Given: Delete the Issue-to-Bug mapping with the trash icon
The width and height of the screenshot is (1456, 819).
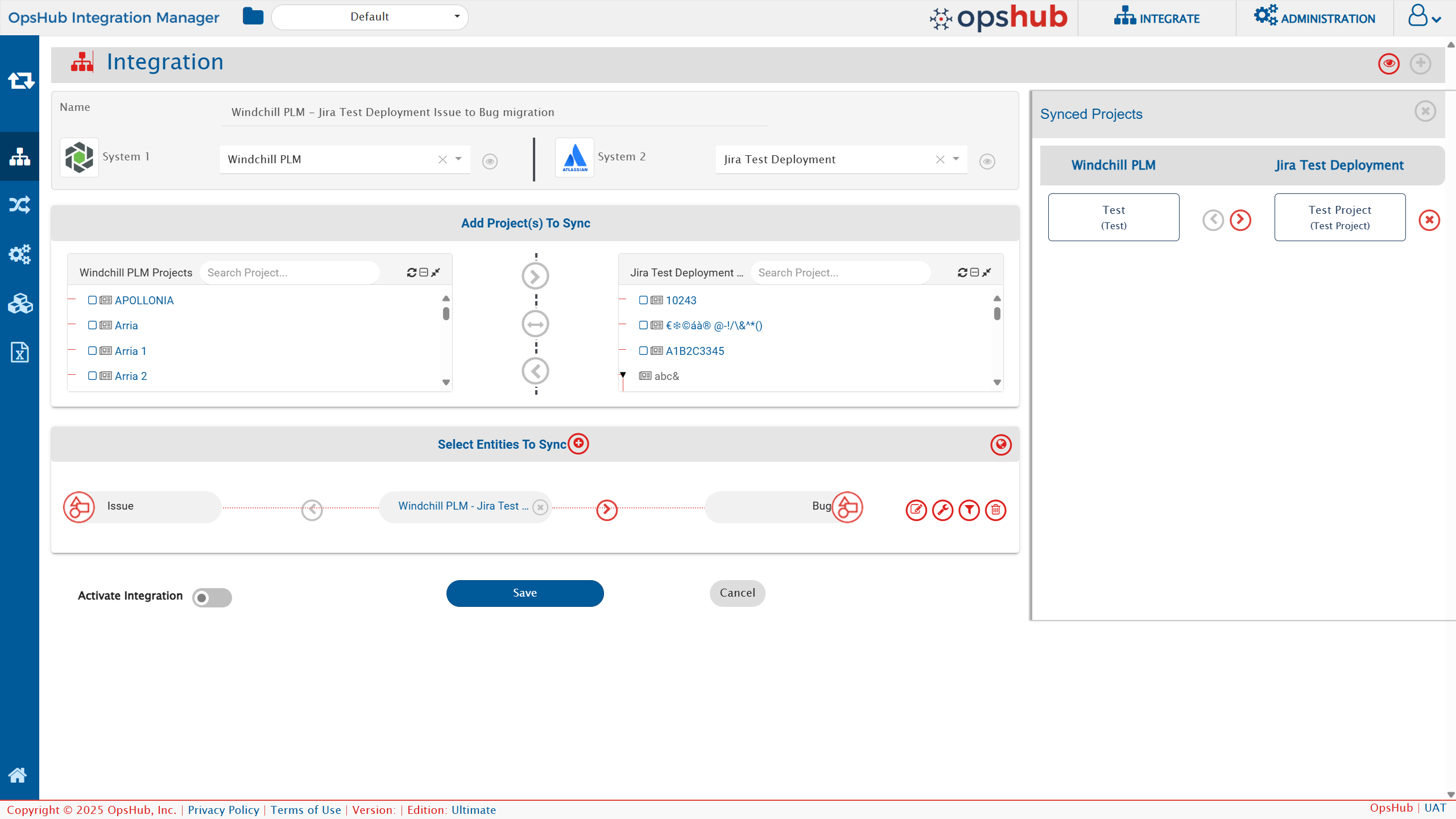Looking at the screenshot, I should click(x=995, y=510).
